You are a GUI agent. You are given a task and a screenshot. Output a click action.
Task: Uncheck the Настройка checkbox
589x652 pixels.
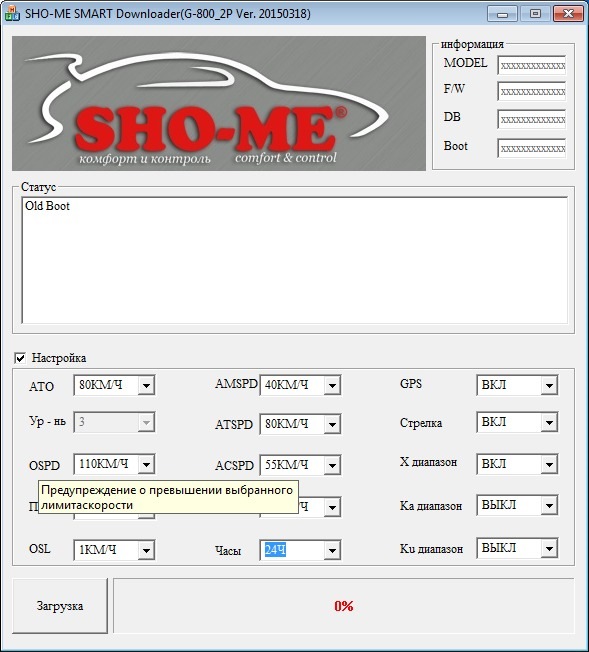(20, 358)
